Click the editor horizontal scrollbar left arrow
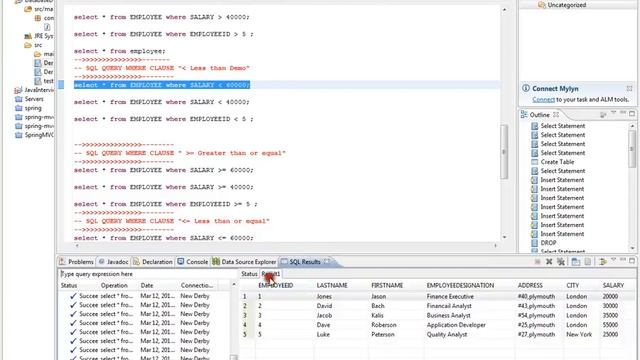Viewport: 640px width, 360px height. click(77, 245)
